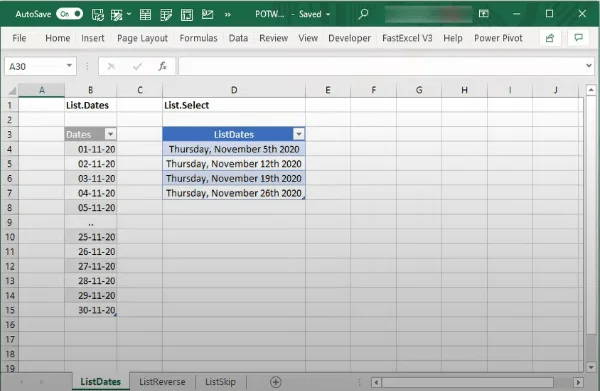Switch to the Home tab

coord(58,38)
